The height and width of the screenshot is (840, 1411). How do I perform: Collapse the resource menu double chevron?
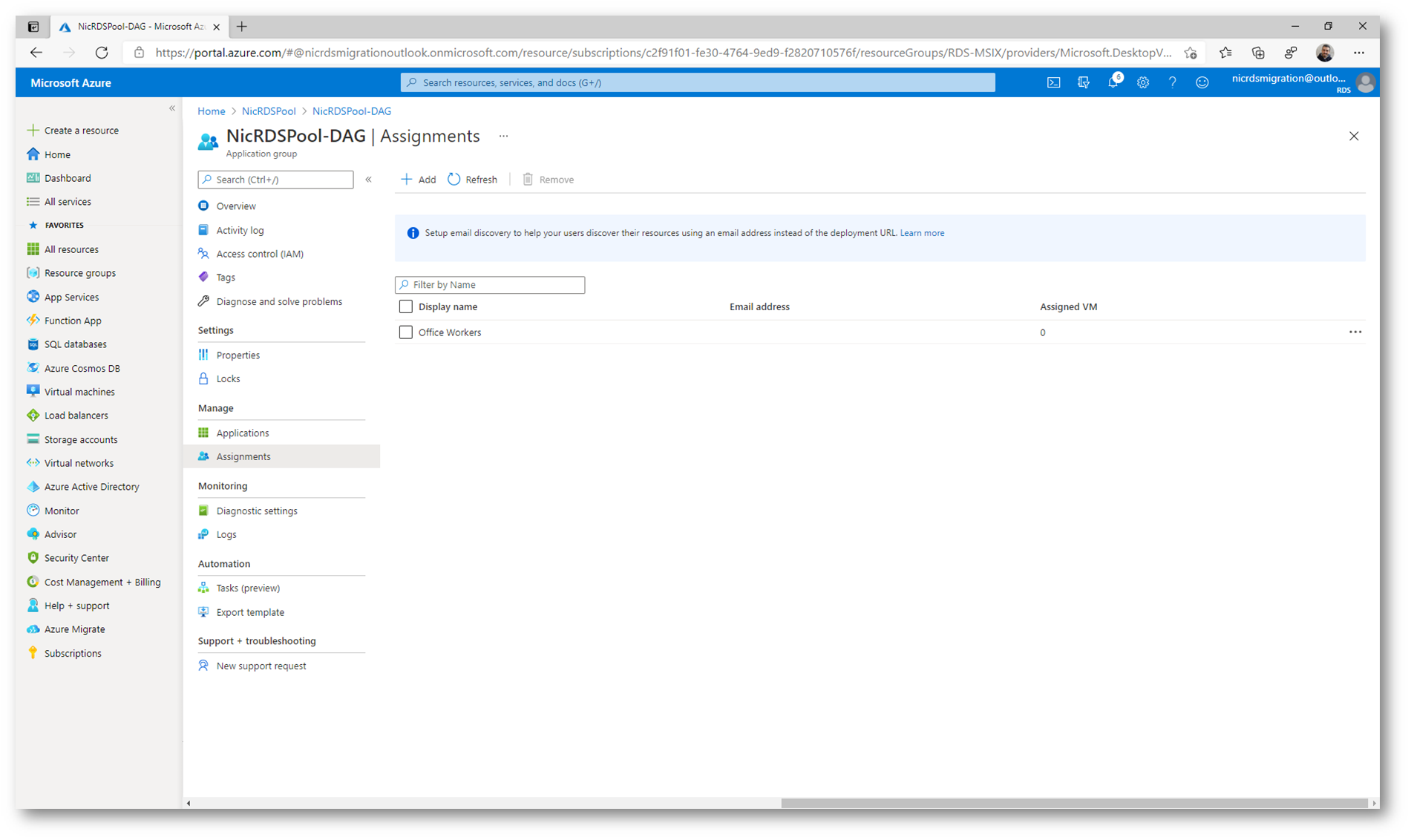pyautogui.click(x=368, y=180)
